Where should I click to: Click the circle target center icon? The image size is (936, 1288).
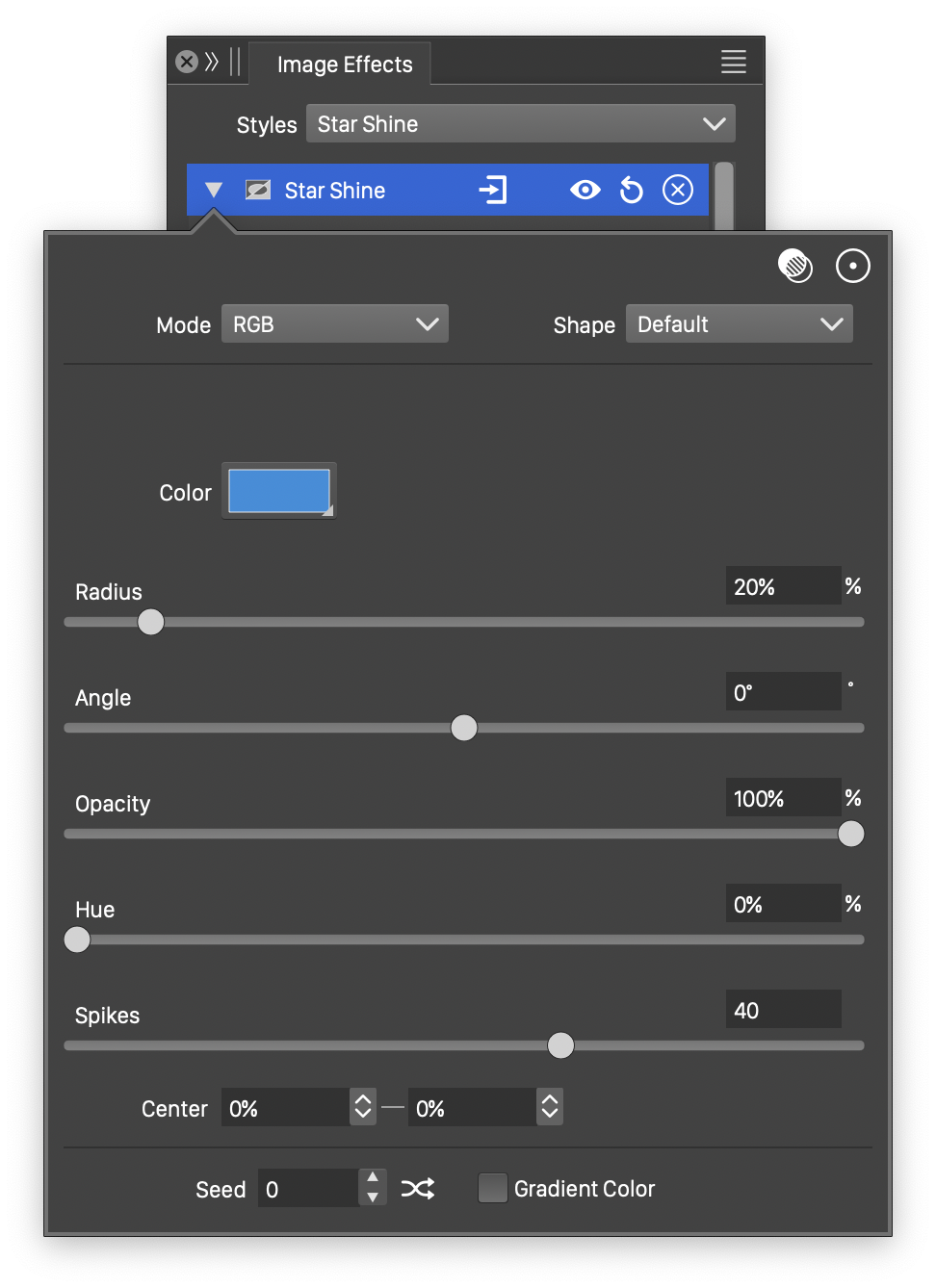[x=852, y=266]
